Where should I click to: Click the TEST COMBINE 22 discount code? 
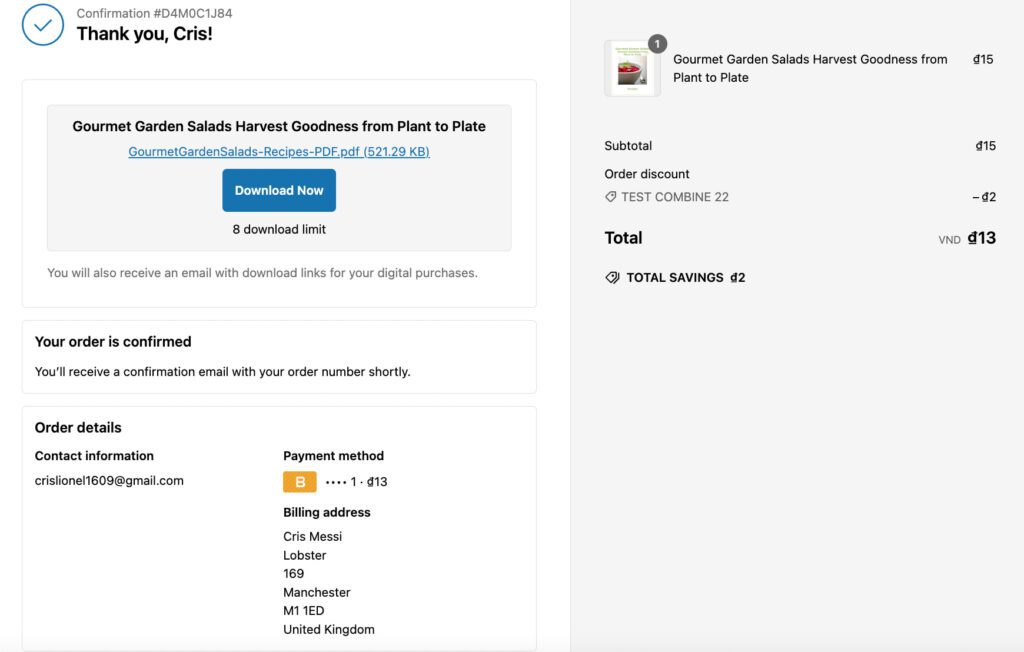pyautogui.click(x=675, y=197)
